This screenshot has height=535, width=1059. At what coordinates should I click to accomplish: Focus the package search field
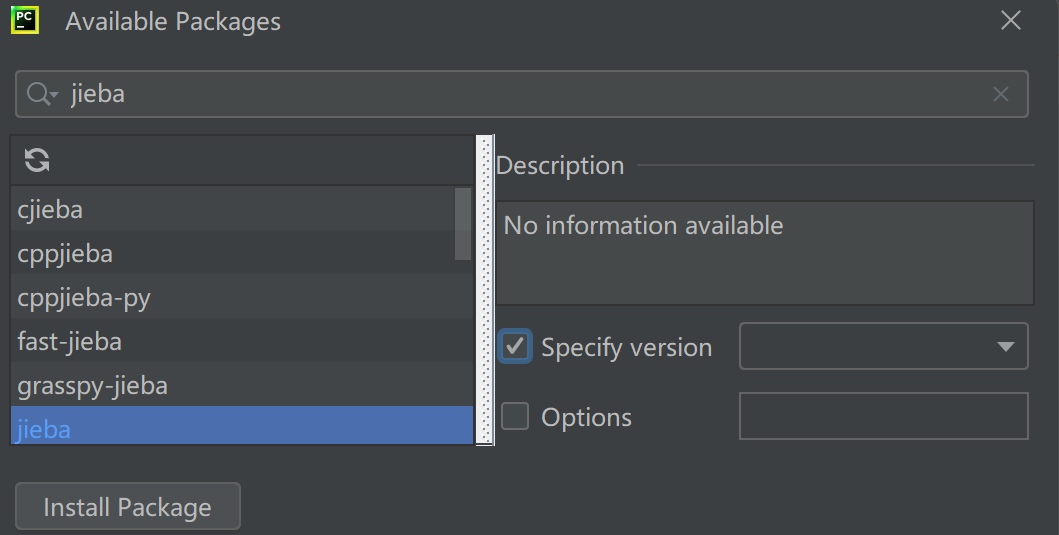coord(521,94)
